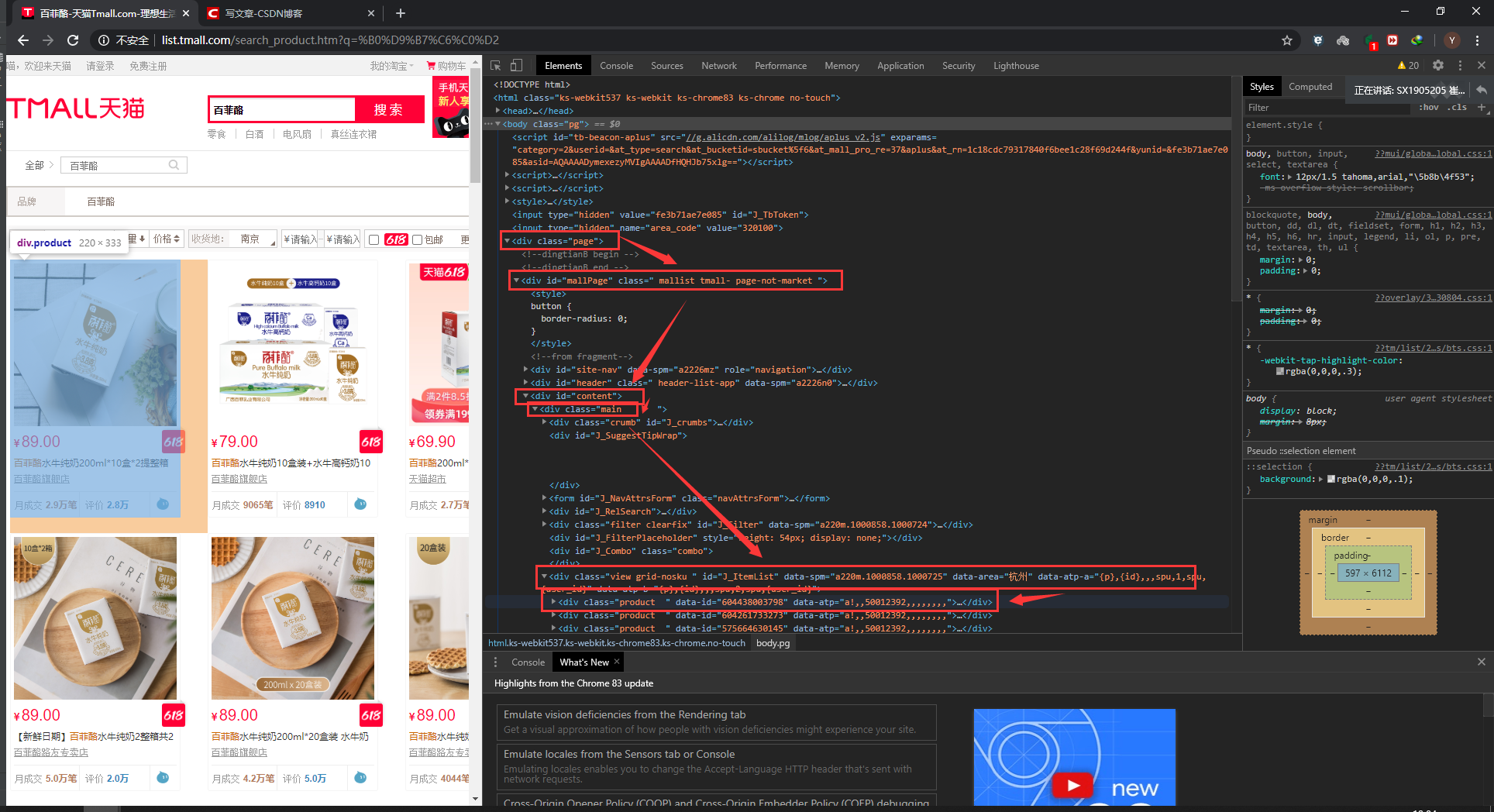1494x812 pixels.
Task: Open the gray cloud gears extension
Action: [x=1343, y=40]
